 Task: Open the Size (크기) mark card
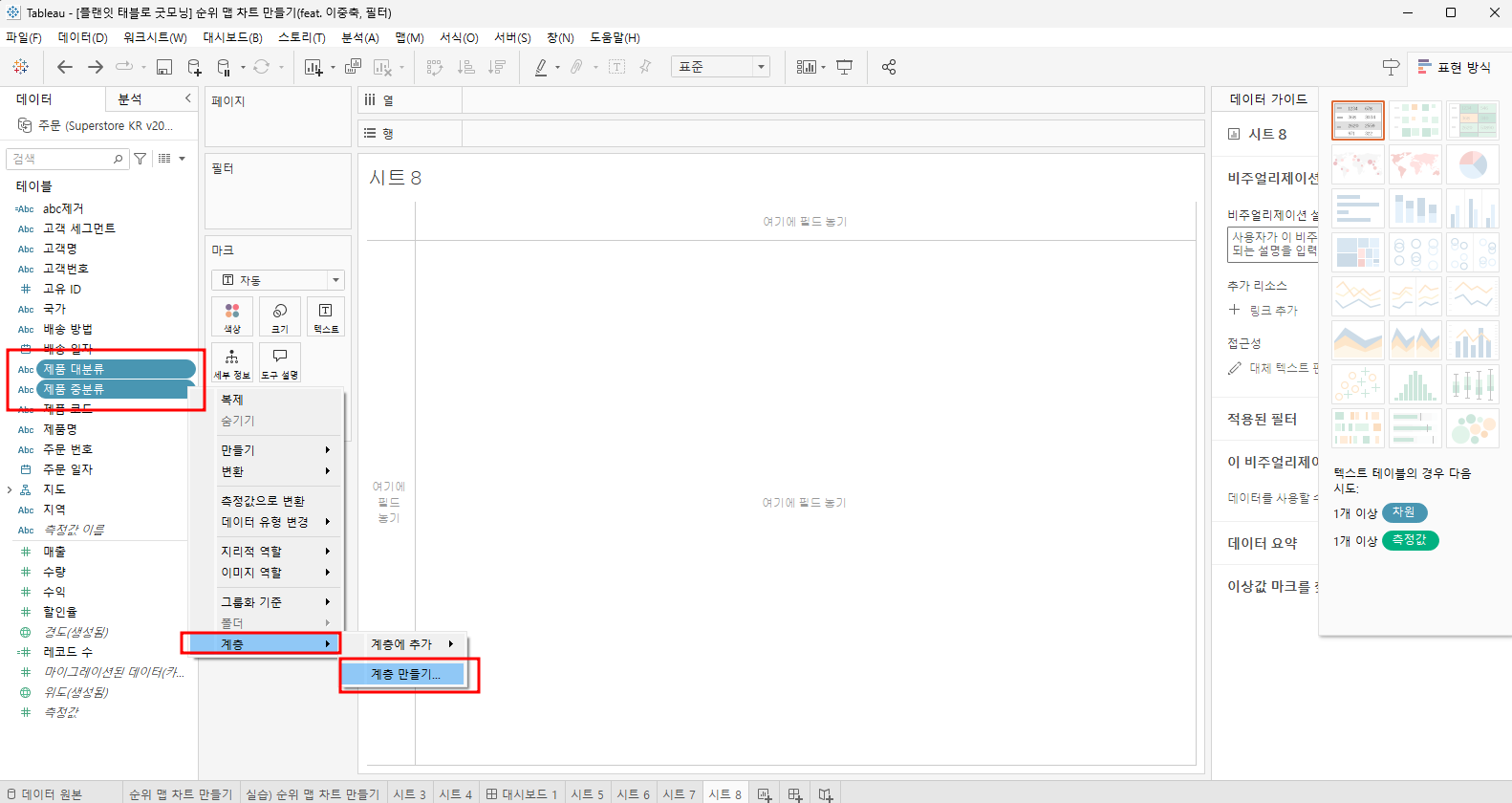pos(280,316)
